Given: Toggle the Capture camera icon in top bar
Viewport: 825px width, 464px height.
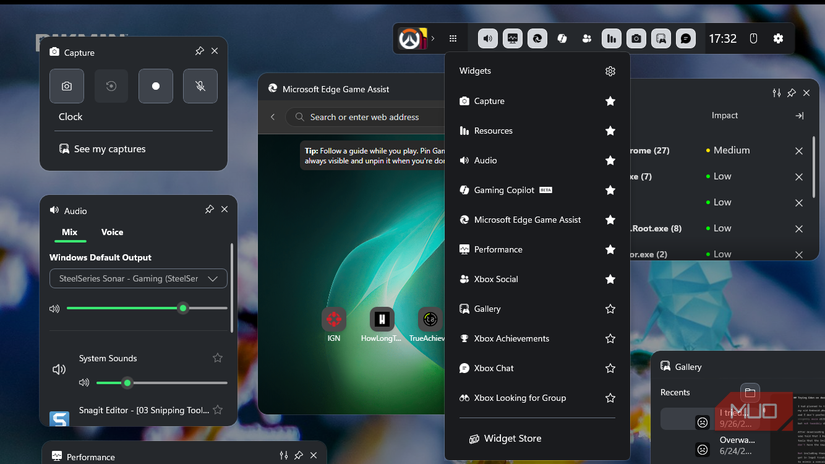Looking at the screenshot, I should pyautogui.click(x=636, y=38).
